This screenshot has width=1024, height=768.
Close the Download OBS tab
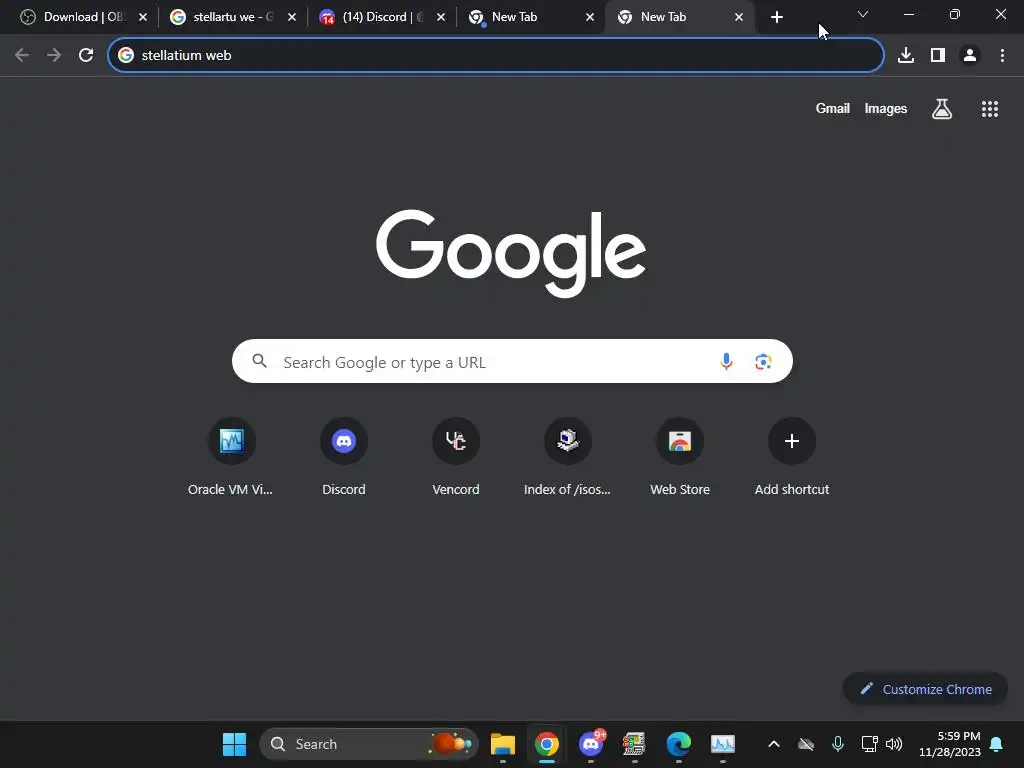coord(143,17)
